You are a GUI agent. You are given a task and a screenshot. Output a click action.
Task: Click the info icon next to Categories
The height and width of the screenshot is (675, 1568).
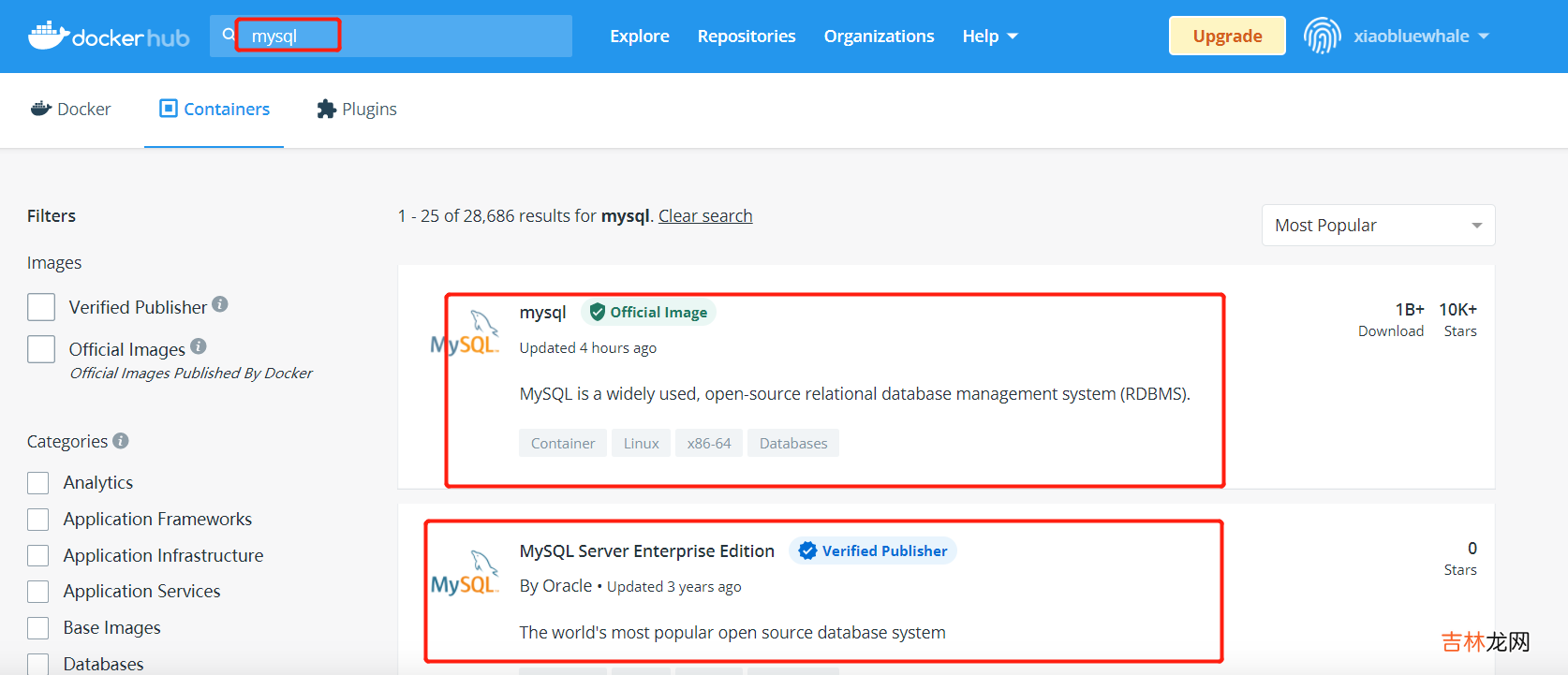121,440
